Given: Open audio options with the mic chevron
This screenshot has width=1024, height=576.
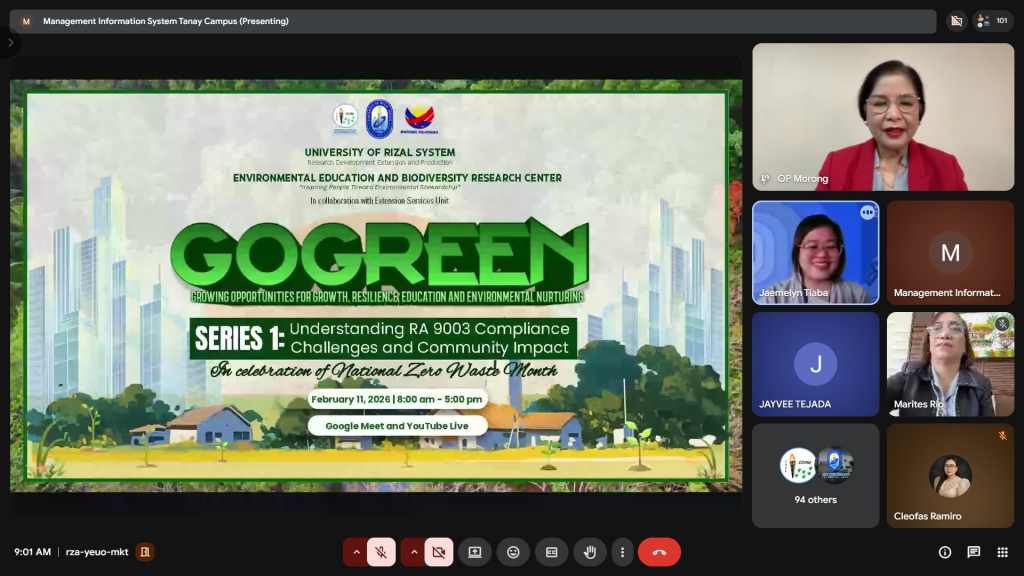Looking at the screenshot, I should (x=356, y=551).
